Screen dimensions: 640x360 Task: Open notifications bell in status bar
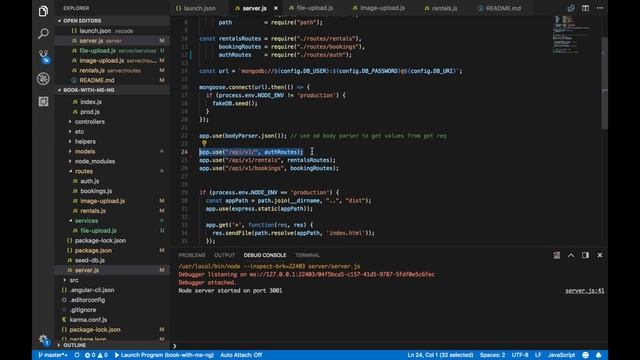tap(598, 355)
